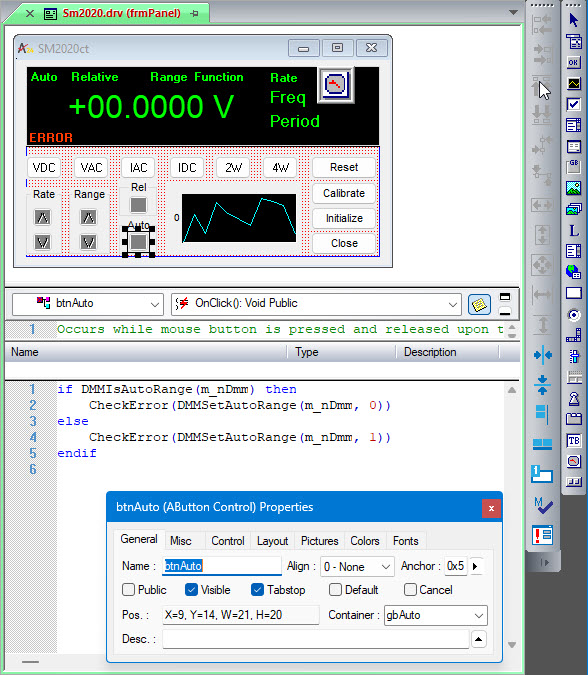Pick the globe browser control tool

pos(573,272)
